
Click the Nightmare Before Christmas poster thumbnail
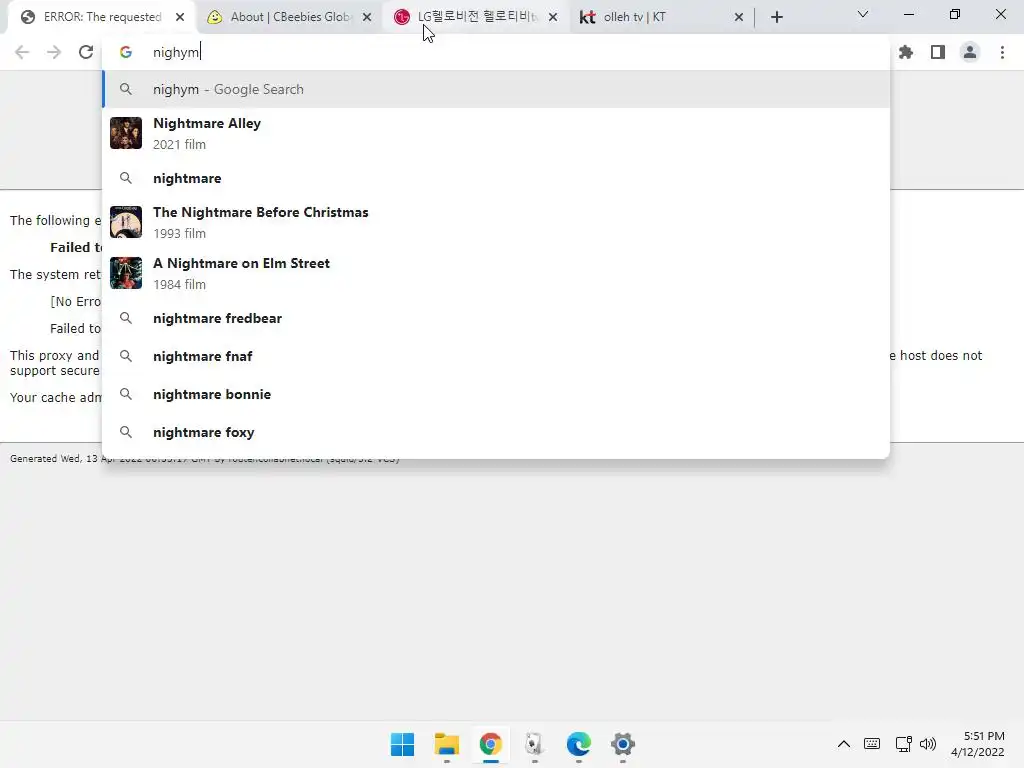click(126, 222)
